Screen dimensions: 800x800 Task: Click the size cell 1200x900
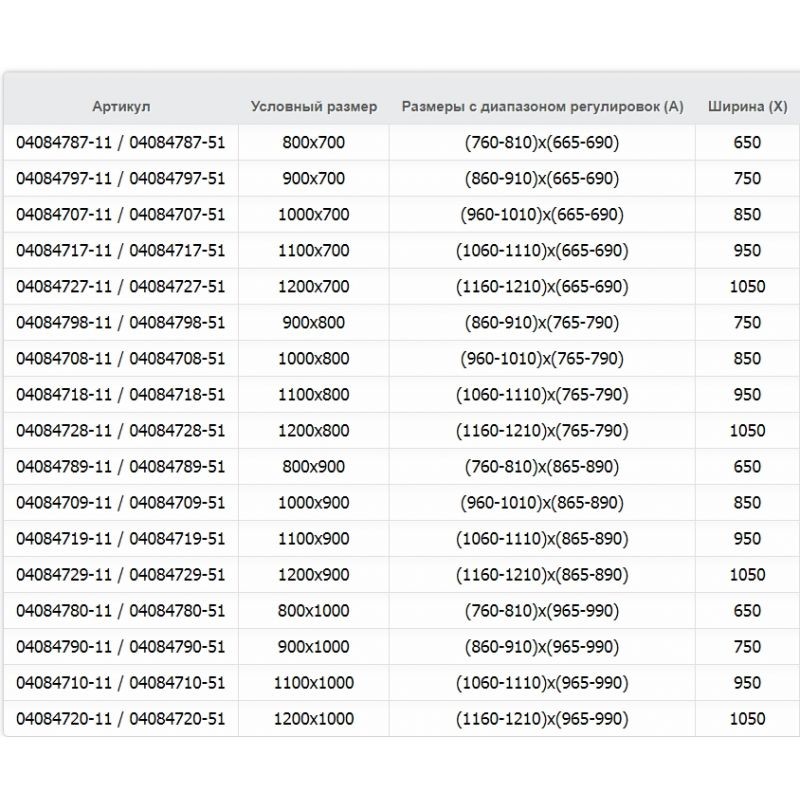314,574
